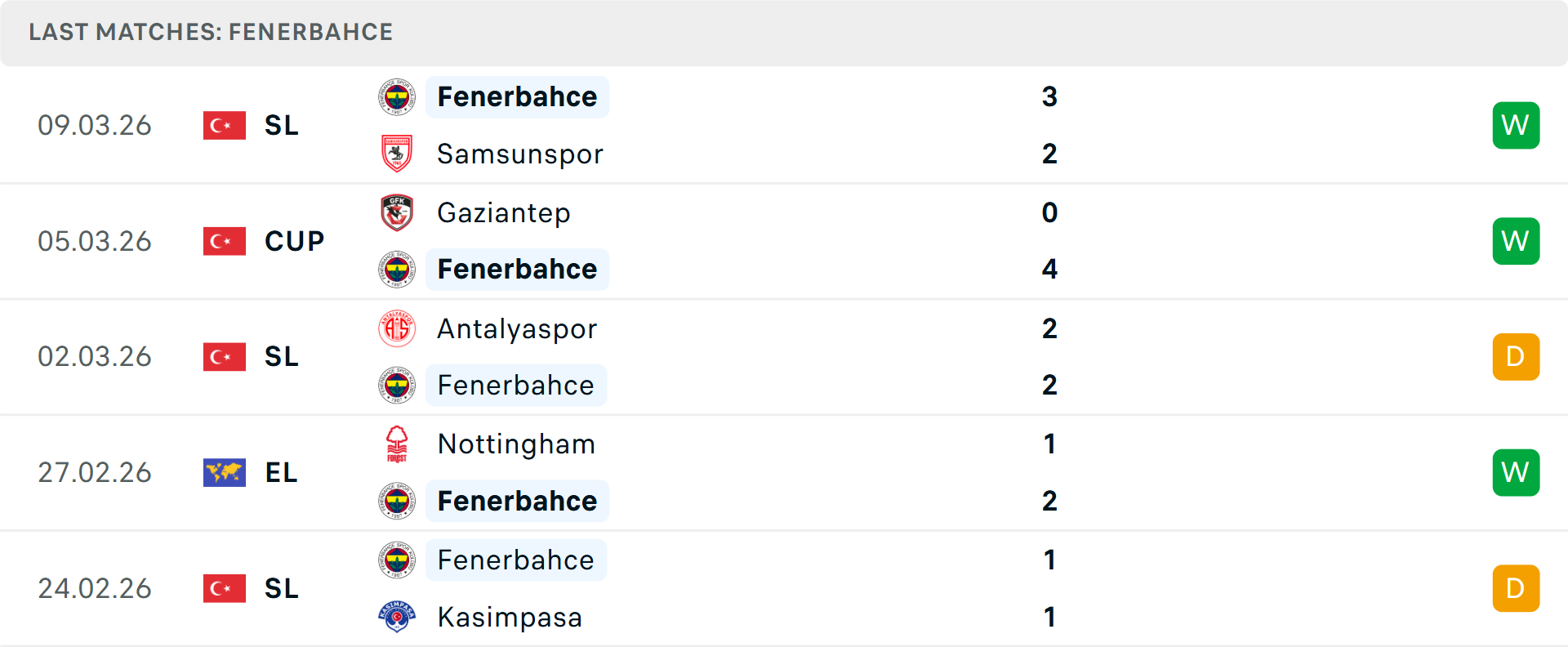
Task: Select the yellow D badge beside Antalyaspor draw
Action: [x=1516, y=356]
